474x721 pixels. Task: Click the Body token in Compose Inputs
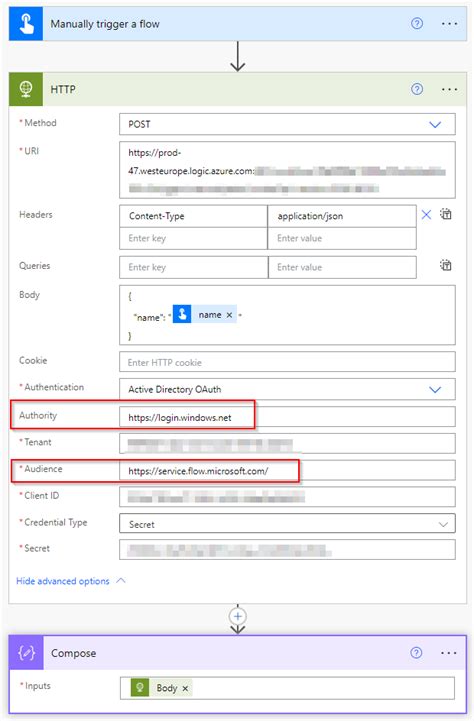coord(162,688)
